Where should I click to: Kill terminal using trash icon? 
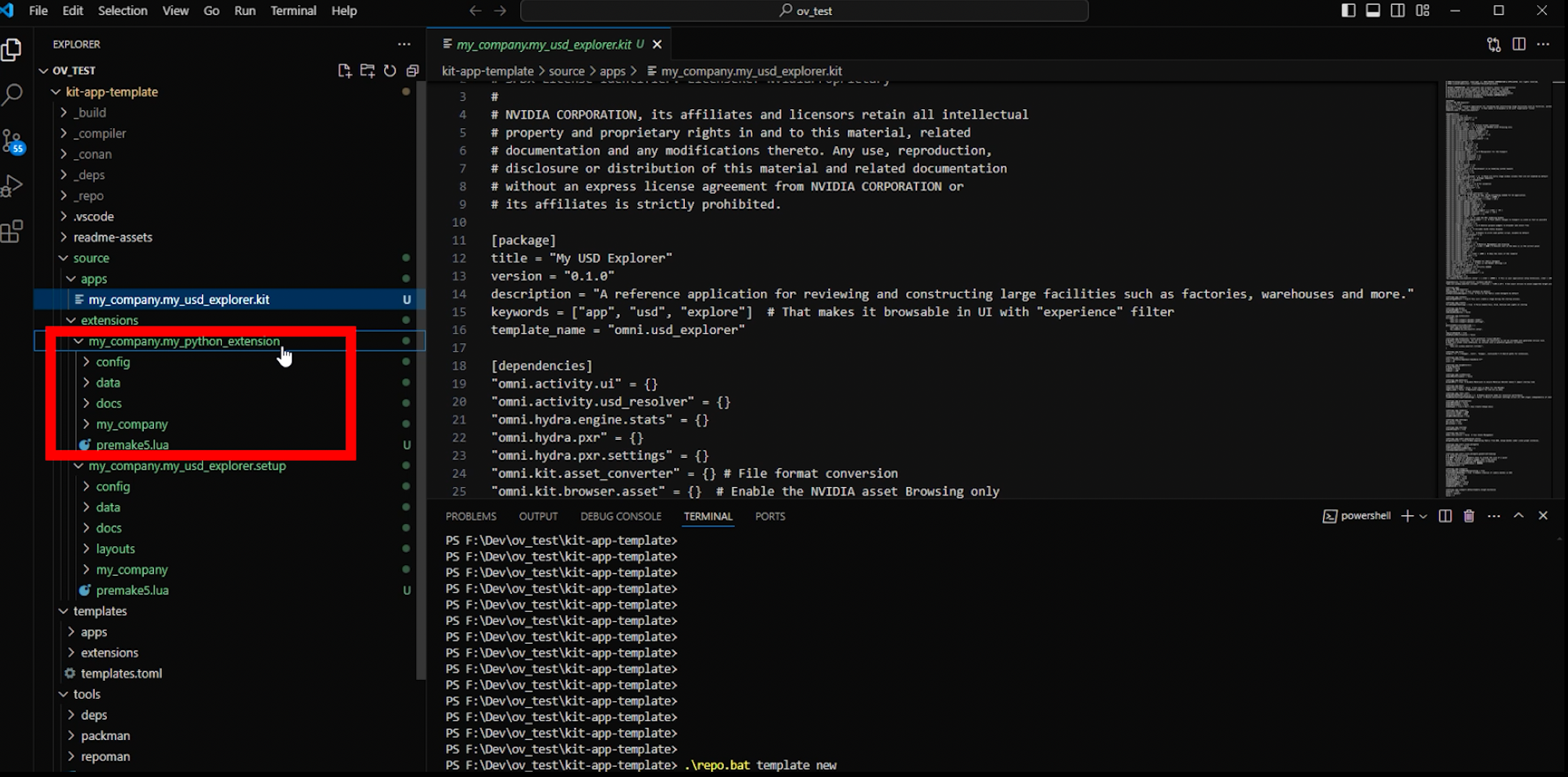(x=1469, y=516)
